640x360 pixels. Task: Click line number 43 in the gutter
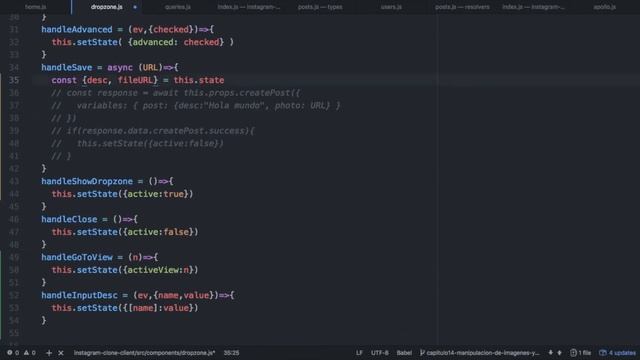point(14,181)
